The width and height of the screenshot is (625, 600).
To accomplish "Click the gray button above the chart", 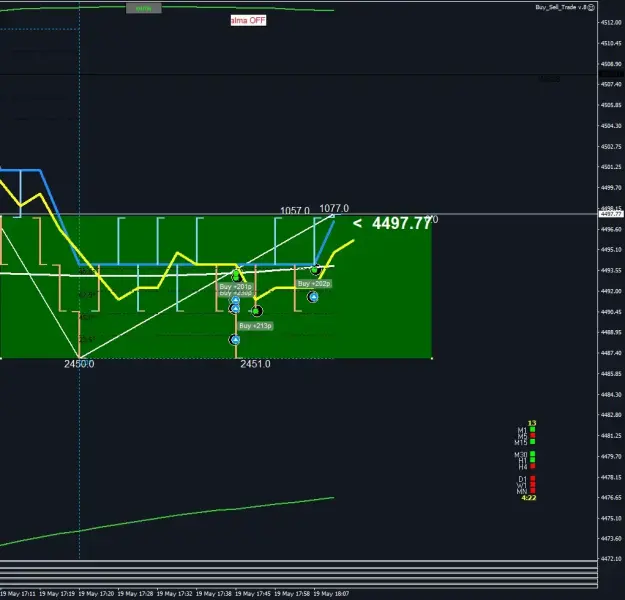I will tap(144, 8).
